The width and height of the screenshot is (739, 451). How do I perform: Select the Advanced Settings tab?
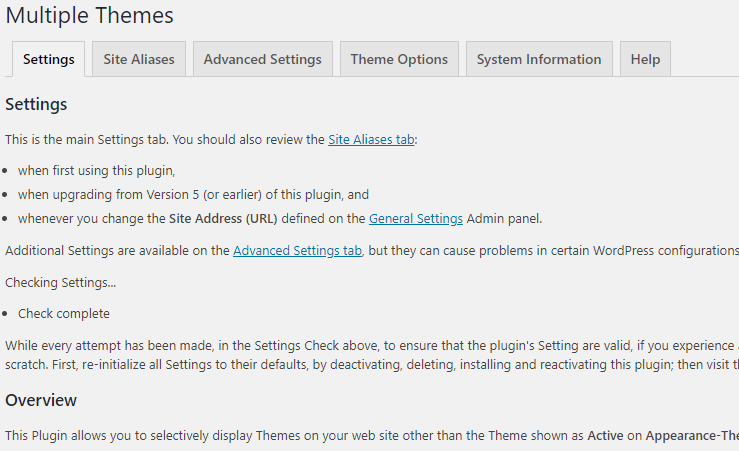coord(263,59)
